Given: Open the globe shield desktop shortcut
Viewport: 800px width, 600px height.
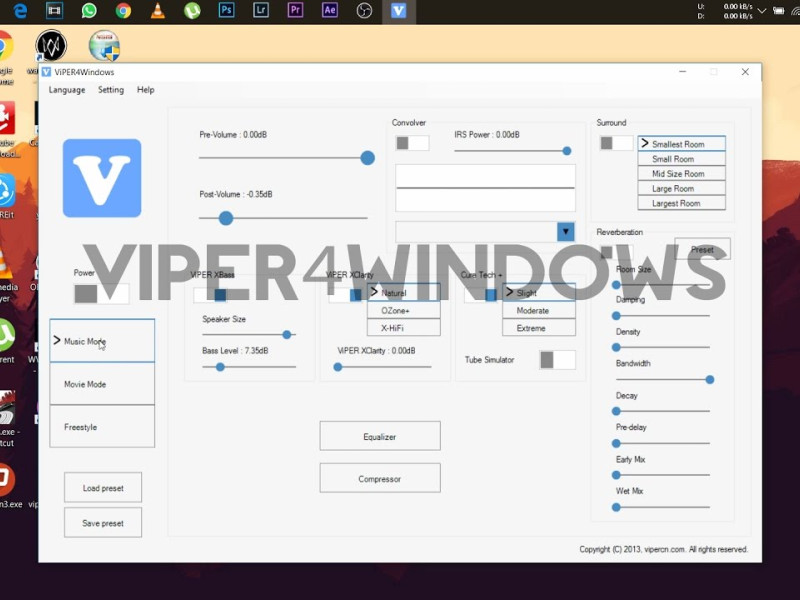Looking at the screenshot, I should pos(104,45).
